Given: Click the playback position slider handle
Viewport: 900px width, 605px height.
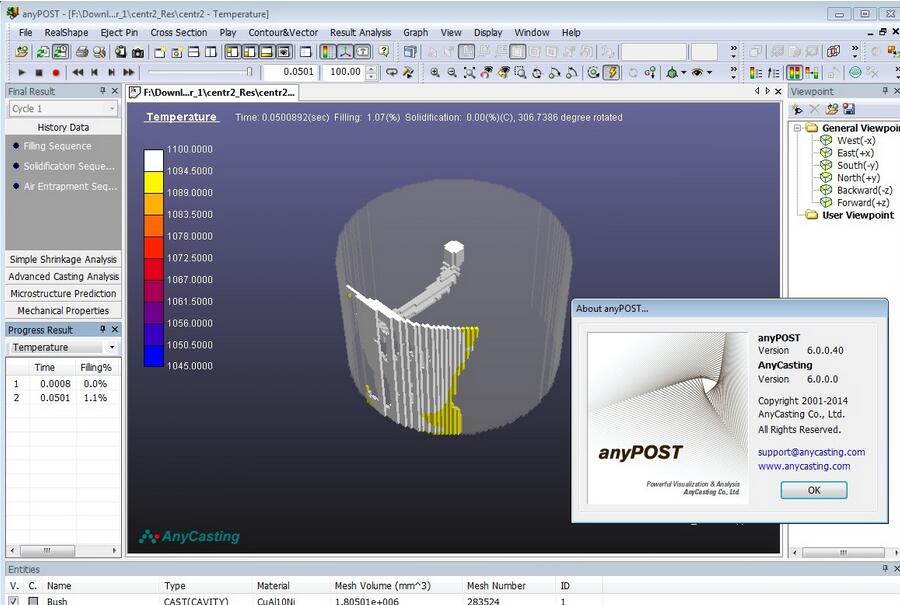Looking at the screenshot, I should pyautogui.click(x=249, y=72).
